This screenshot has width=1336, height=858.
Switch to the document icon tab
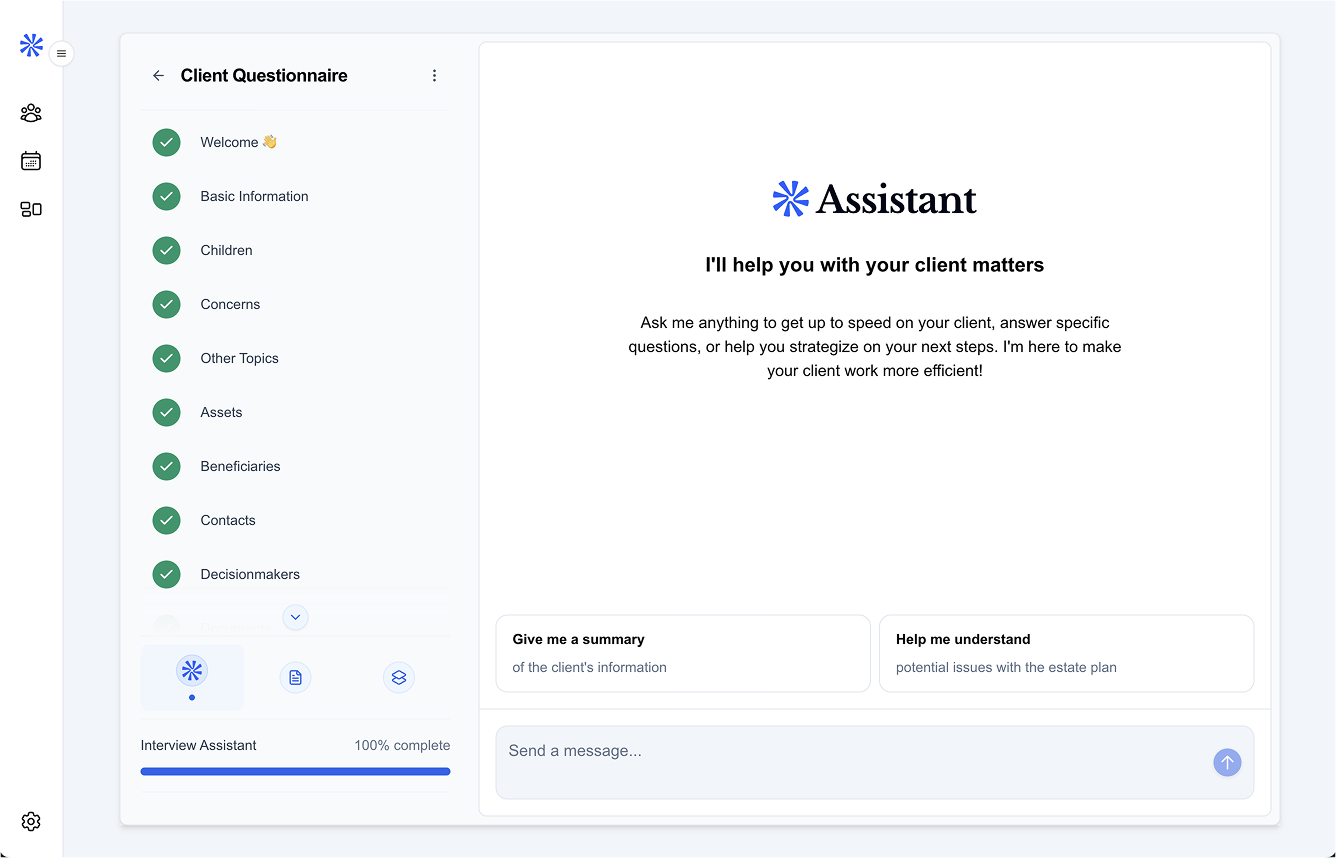pos(295,677)
